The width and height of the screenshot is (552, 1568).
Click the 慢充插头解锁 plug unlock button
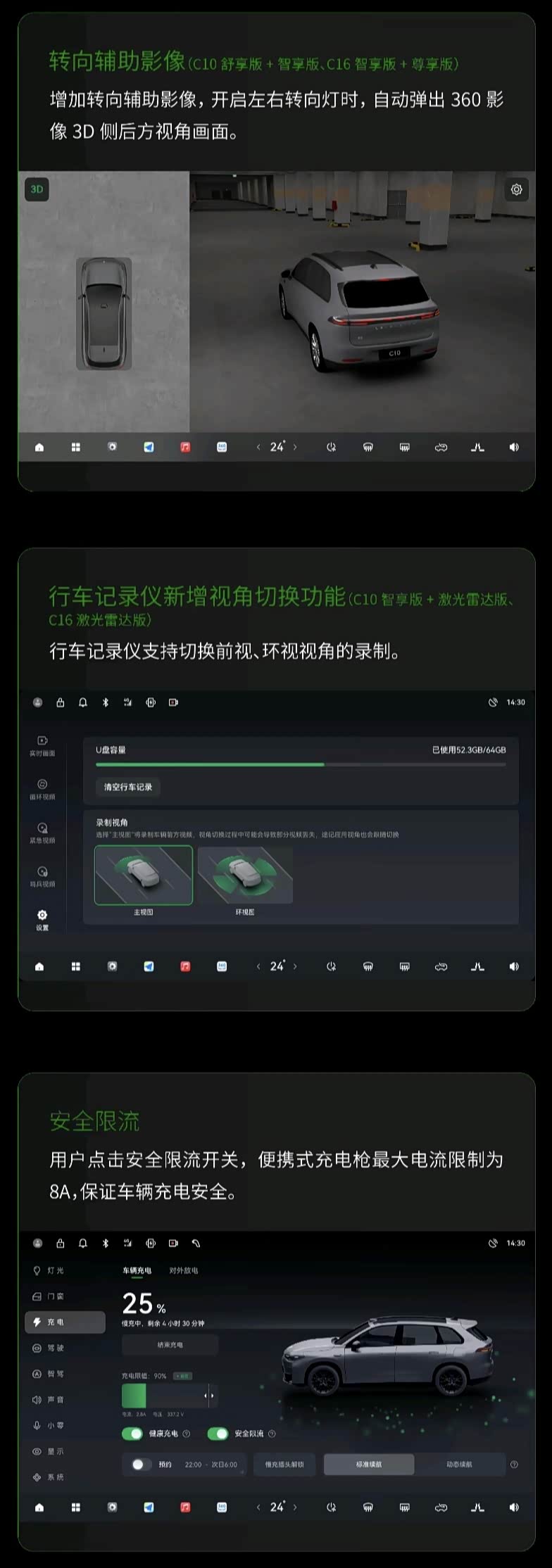click(x=284, y=1465)
